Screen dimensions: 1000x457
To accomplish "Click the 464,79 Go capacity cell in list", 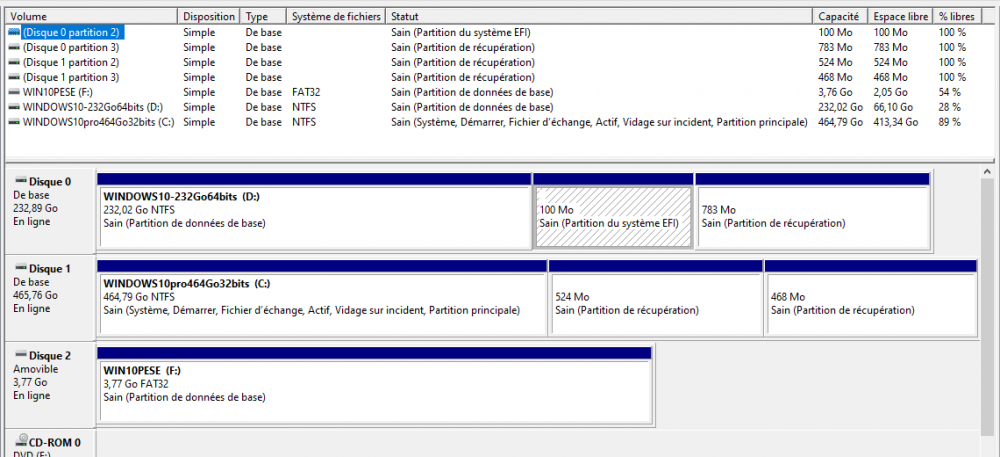I will [x=841, y=122].
